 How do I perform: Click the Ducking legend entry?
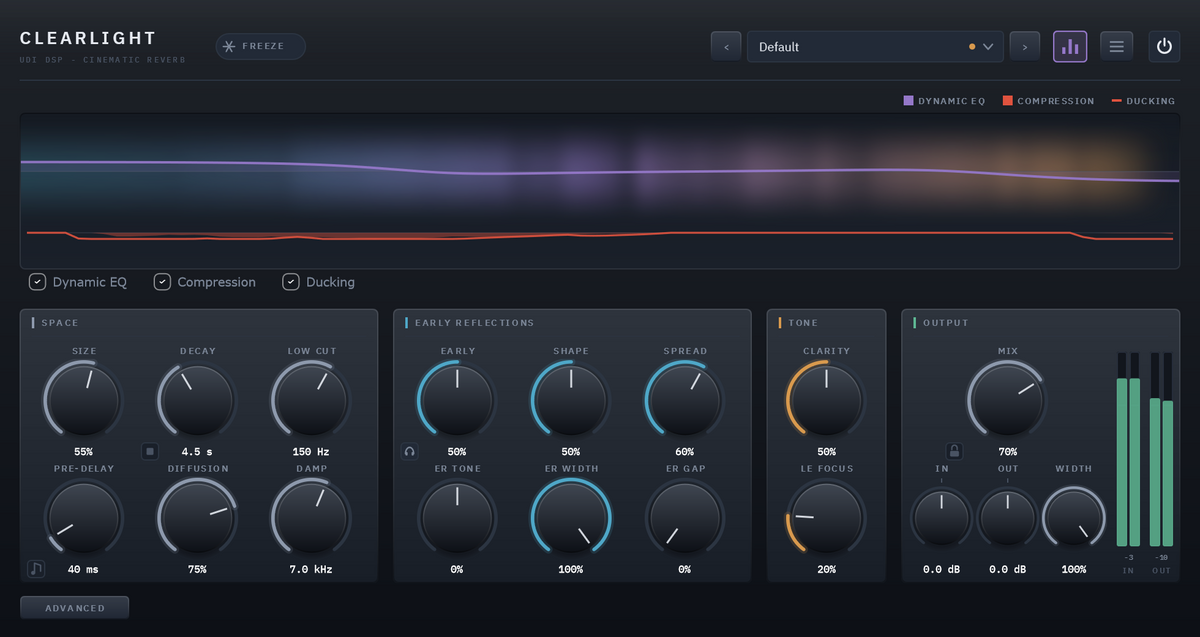pyautogui.click(x=1143, y=101)
